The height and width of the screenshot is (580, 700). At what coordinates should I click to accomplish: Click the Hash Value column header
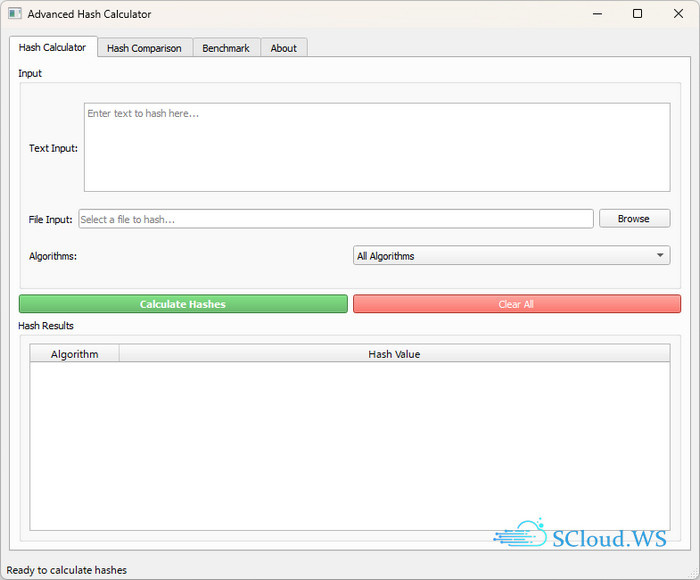[x=394, y=354]
